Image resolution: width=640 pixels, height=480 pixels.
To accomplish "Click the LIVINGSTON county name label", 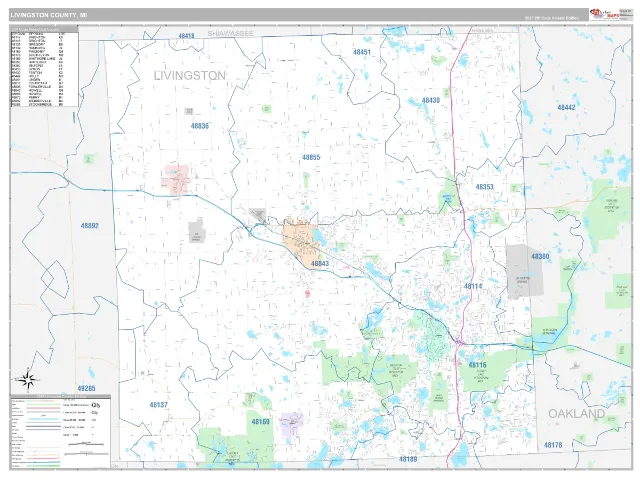I will pos(189,76).
